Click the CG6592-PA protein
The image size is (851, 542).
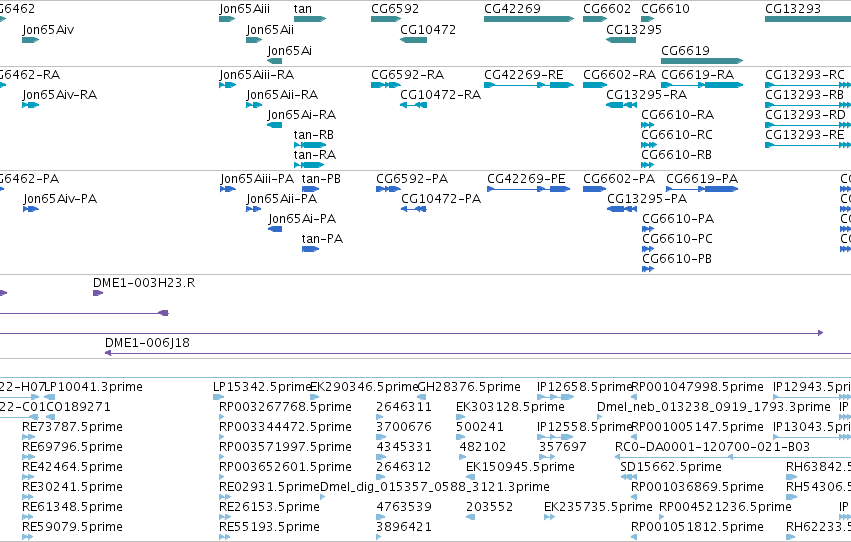[388, 189]
